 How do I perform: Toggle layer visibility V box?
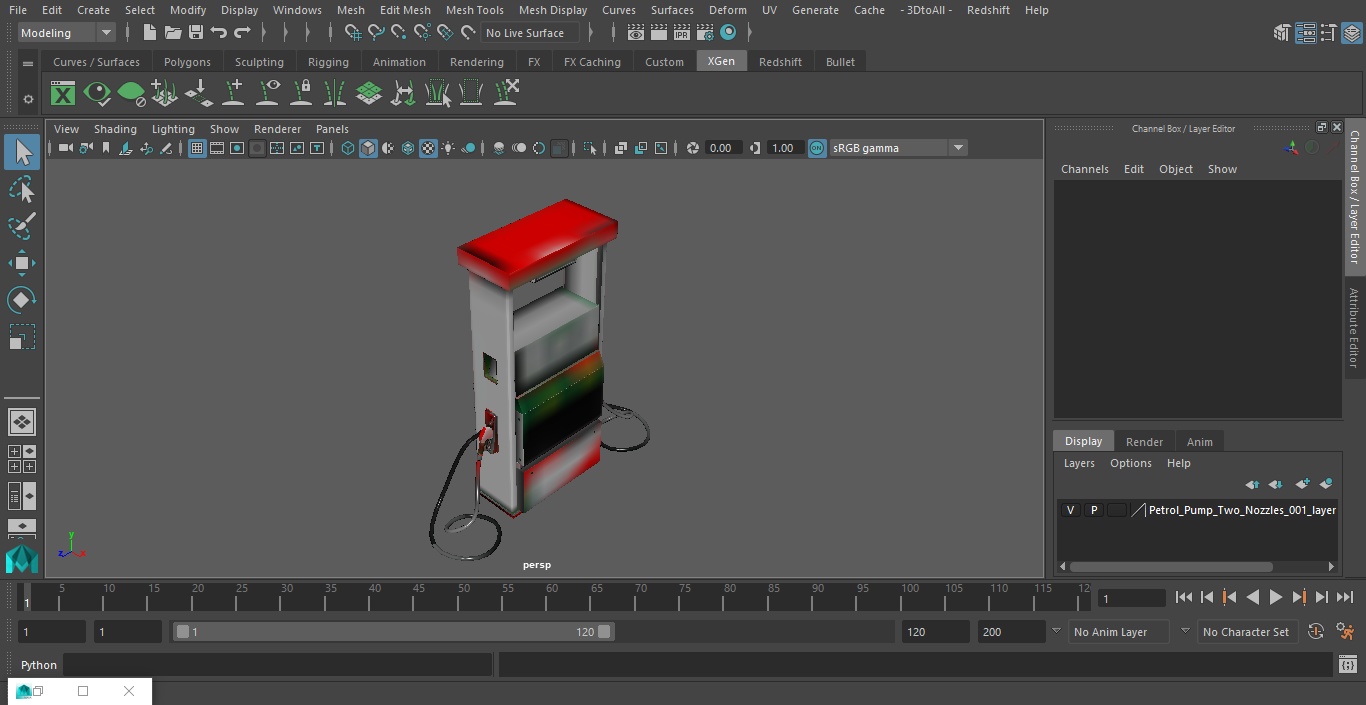coord(1070,510)
